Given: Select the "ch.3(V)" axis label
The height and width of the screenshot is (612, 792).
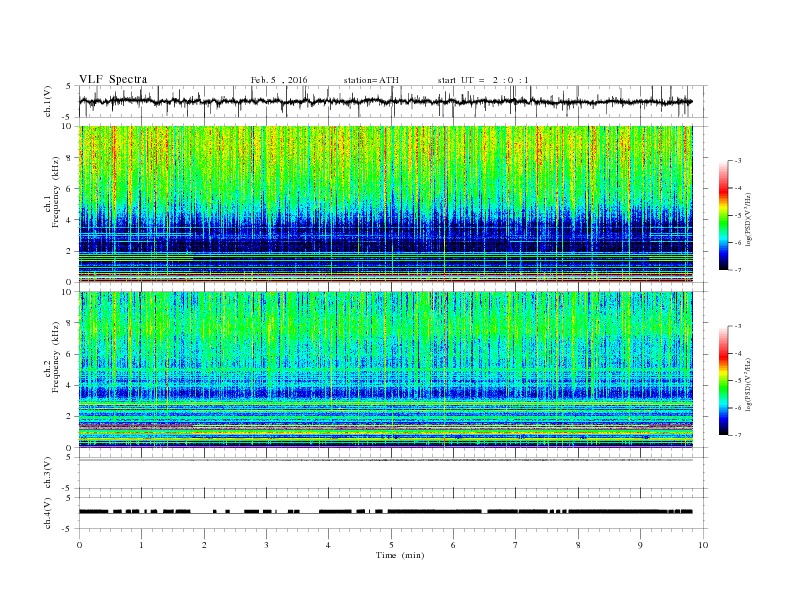Looking at the screenshot, I should coord(48,473).
